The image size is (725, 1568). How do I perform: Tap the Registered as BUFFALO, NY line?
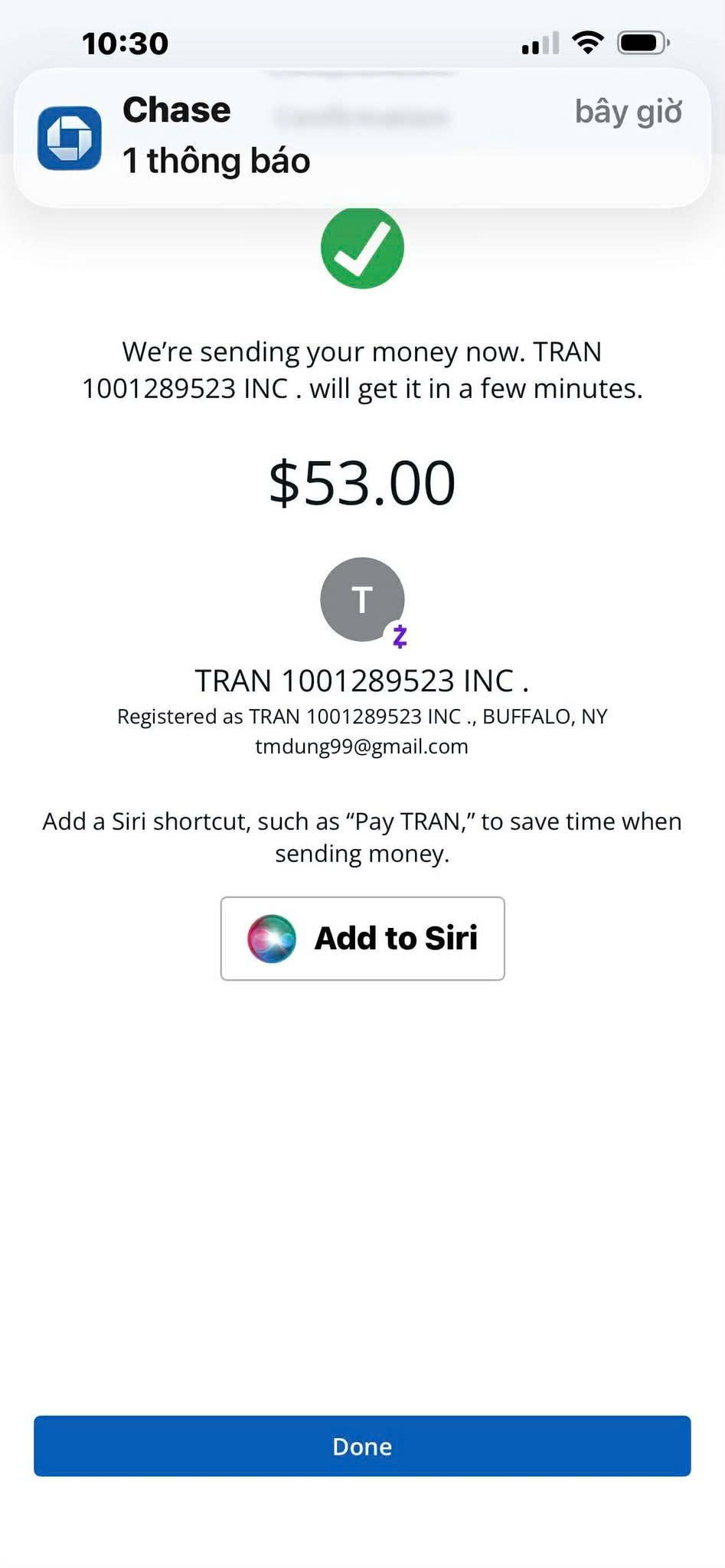pyautogui.click(x=362, y=717)
